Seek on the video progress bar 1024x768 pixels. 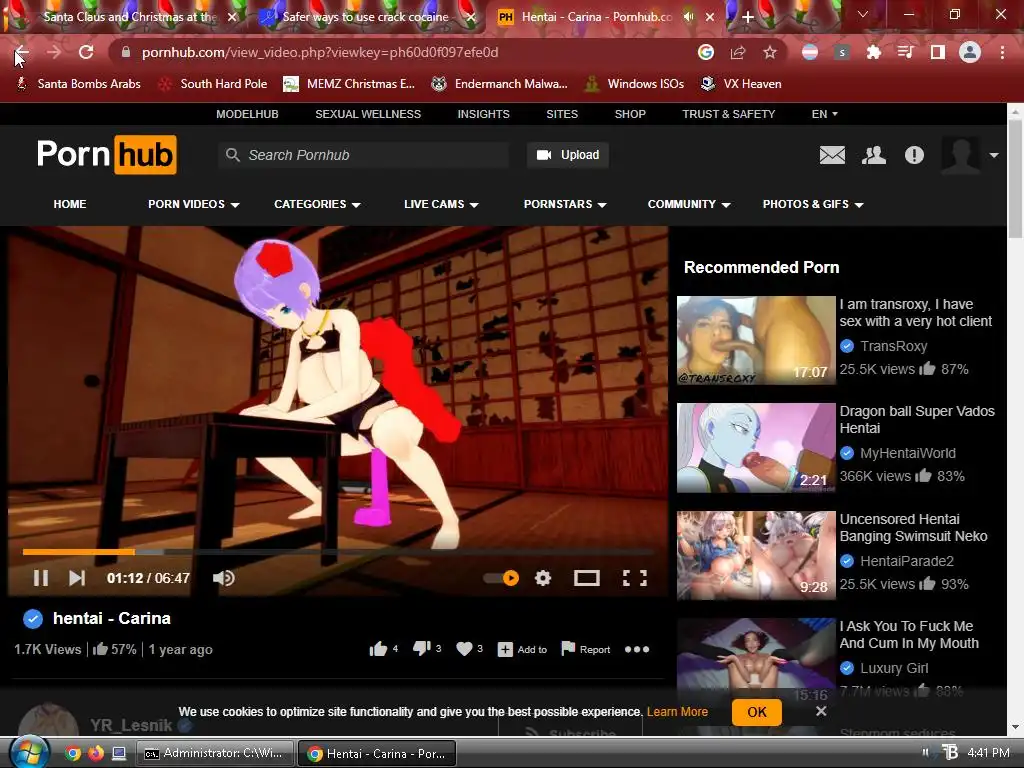338,552
